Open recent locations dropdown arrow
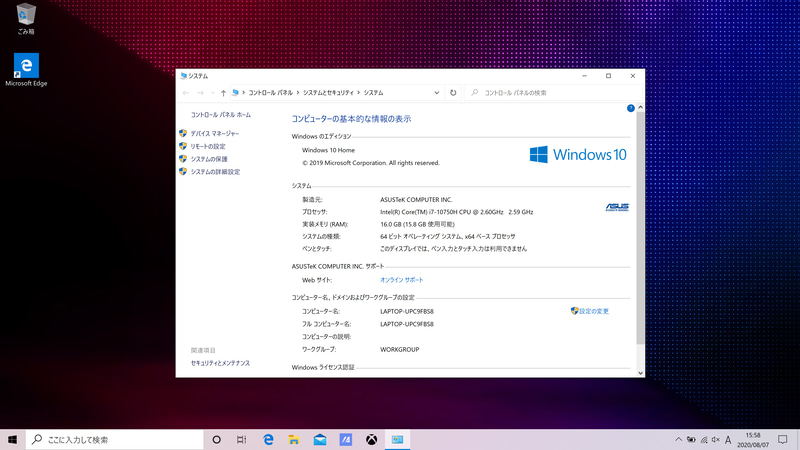 point(213,93)
